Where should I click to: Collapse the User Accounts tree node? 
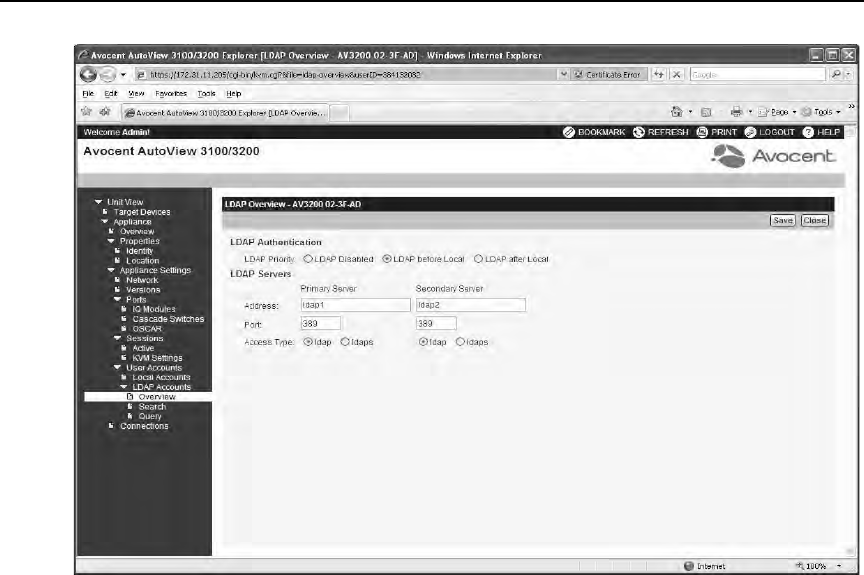tap(117, 367)
